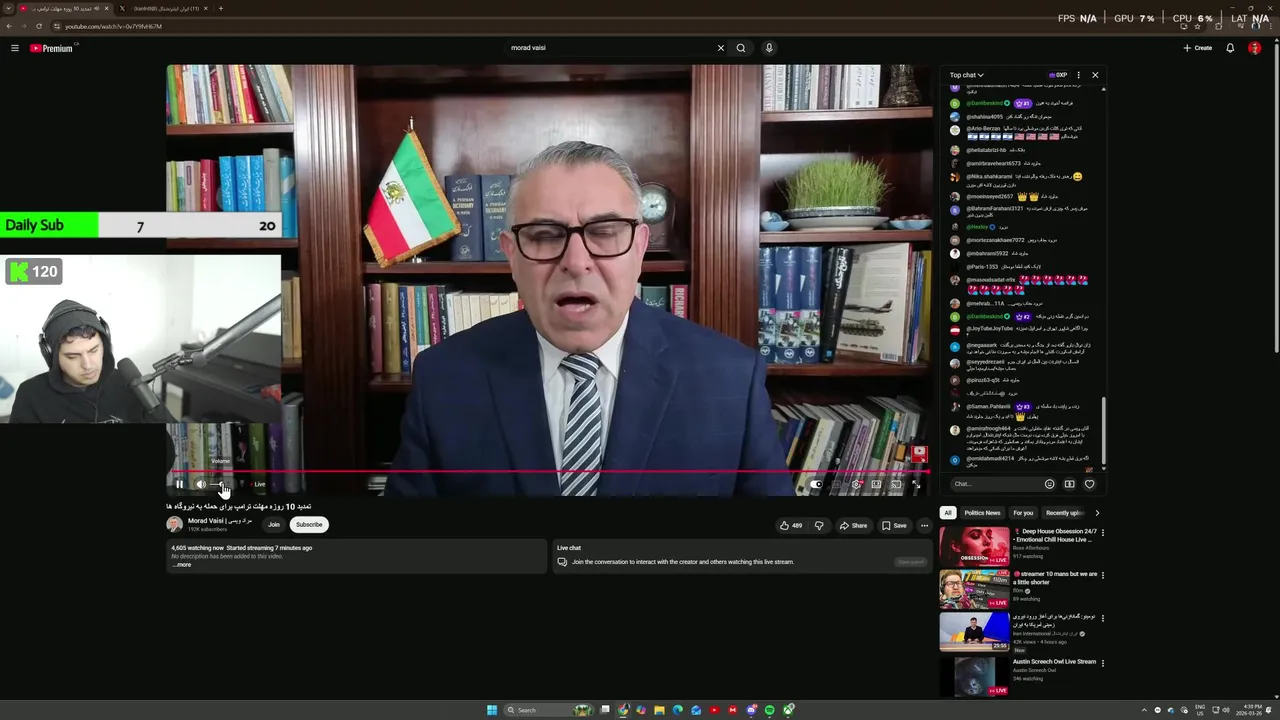The height and width of the screenshot is (720, 1280).
Task: Save the video to playlist
Action: click(x=894, y=525)
